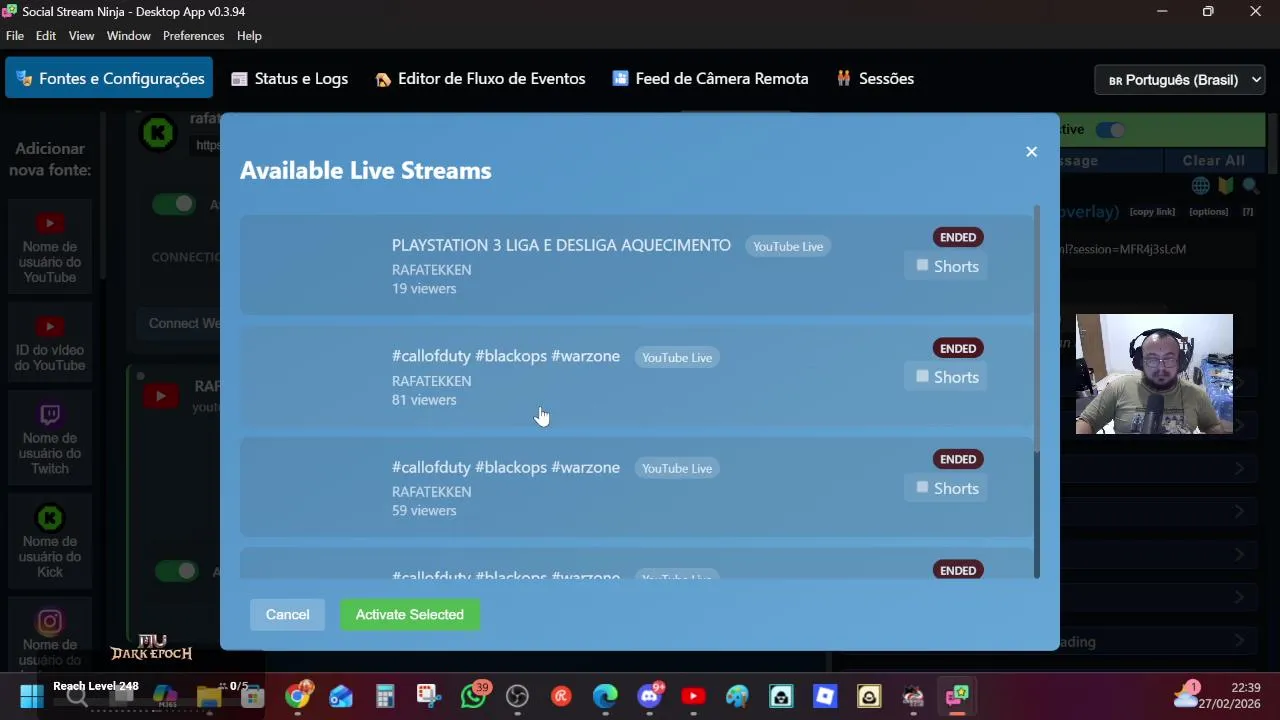Image resolution: width=1280 pixels, height=720 pixels.
Task: Add a YouTube username source from sidebar
Action: pos(50,248)
